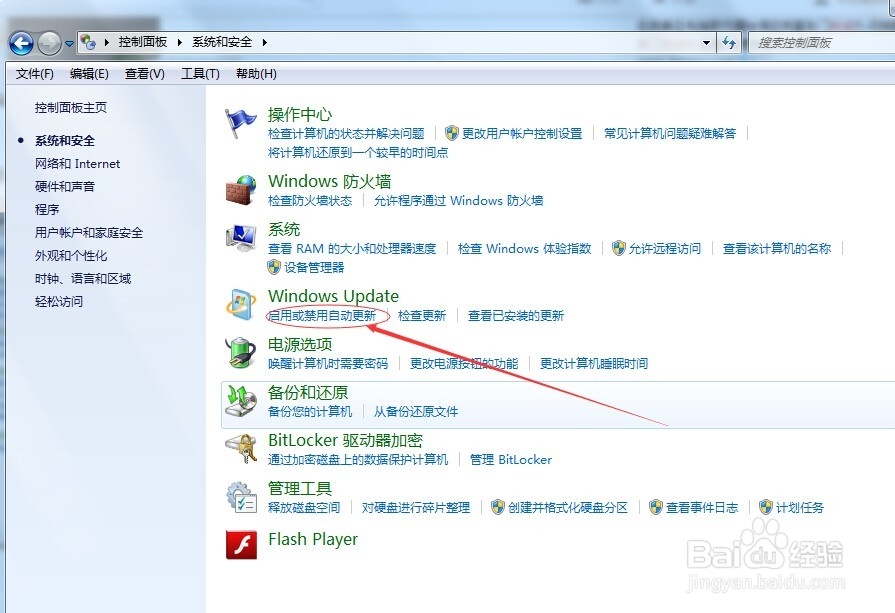
Task: Select 外观和个性化 in sidebar
Action: point(71,255)
